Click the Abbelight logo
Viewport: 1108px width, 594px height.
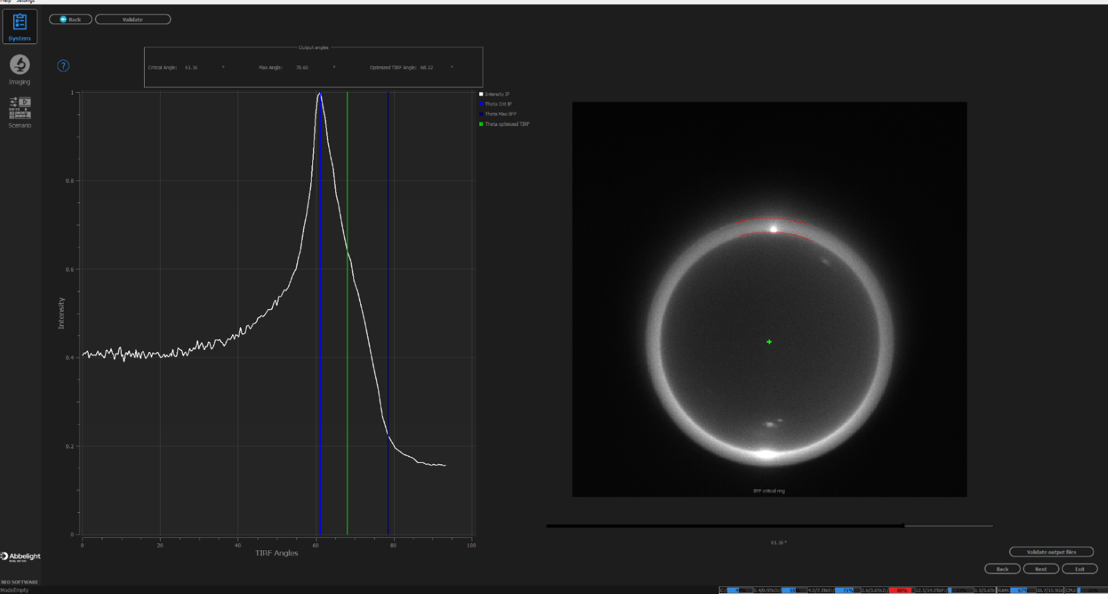(21, 557)
